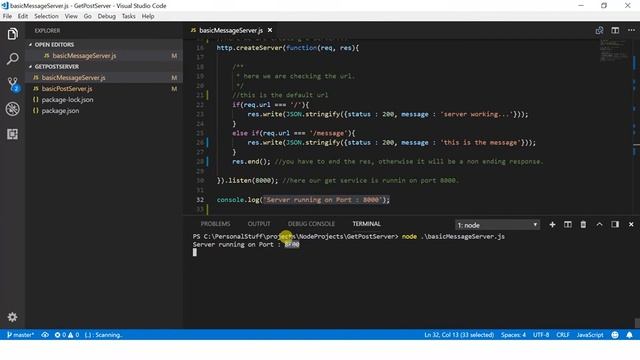Viewport: 640px width, 360px height.
Task: Change end of line sequence CRLF
Action: 562,335
